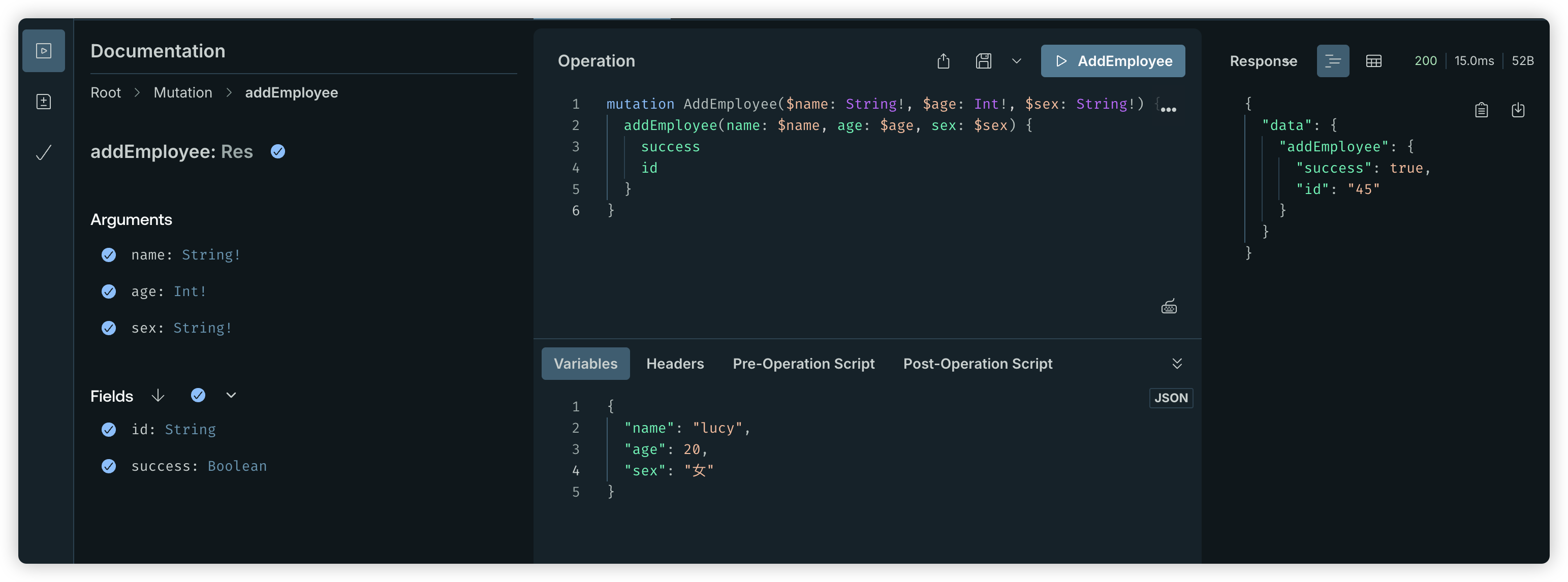Open the Fields select-all dropdown chevron
This screenshot has width=1568, height=582.
pos(231,395)
